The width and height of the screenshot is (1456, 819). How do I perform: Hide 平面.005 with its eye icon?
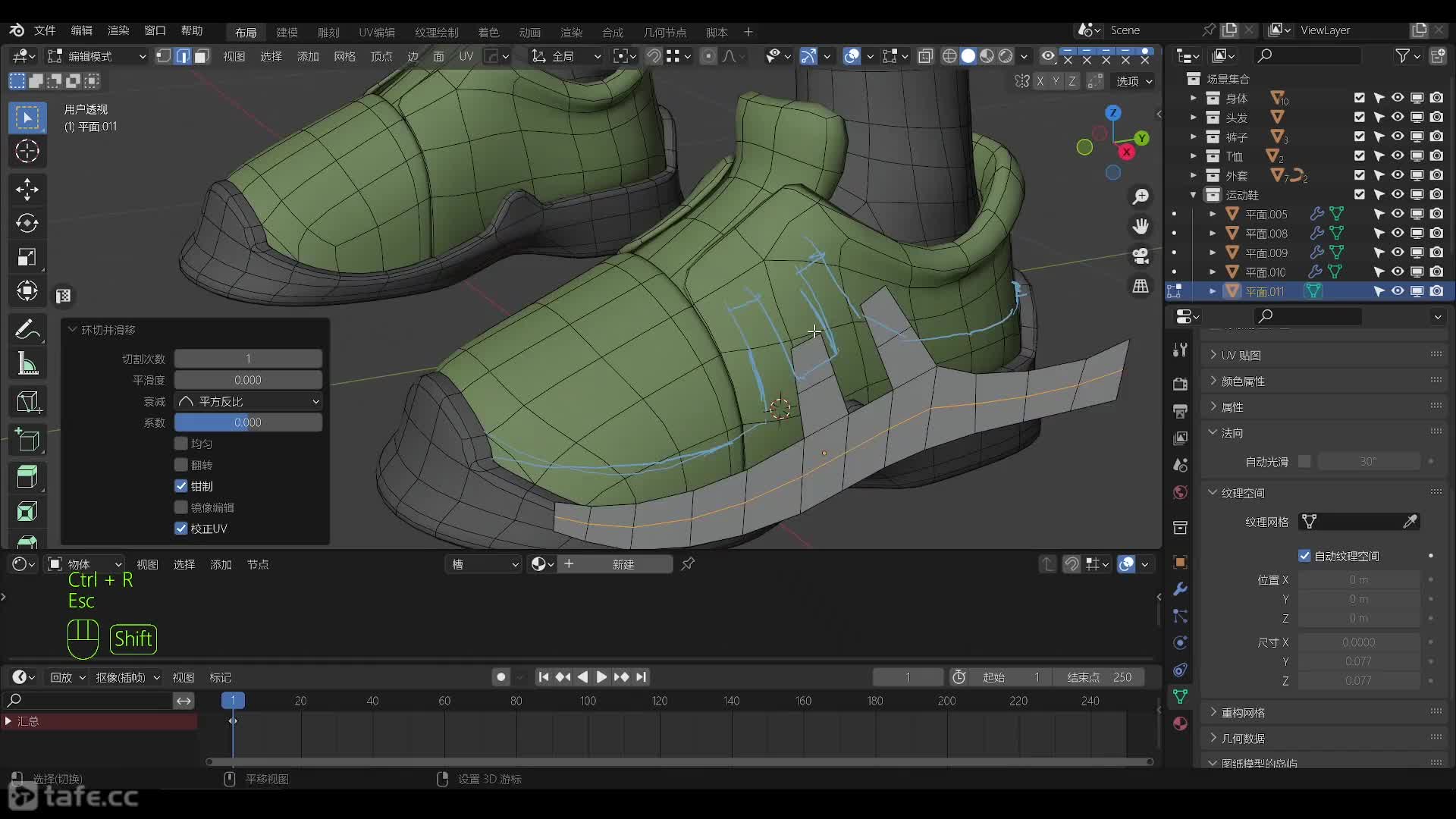pyautogui.click(x=1398, y=214)
